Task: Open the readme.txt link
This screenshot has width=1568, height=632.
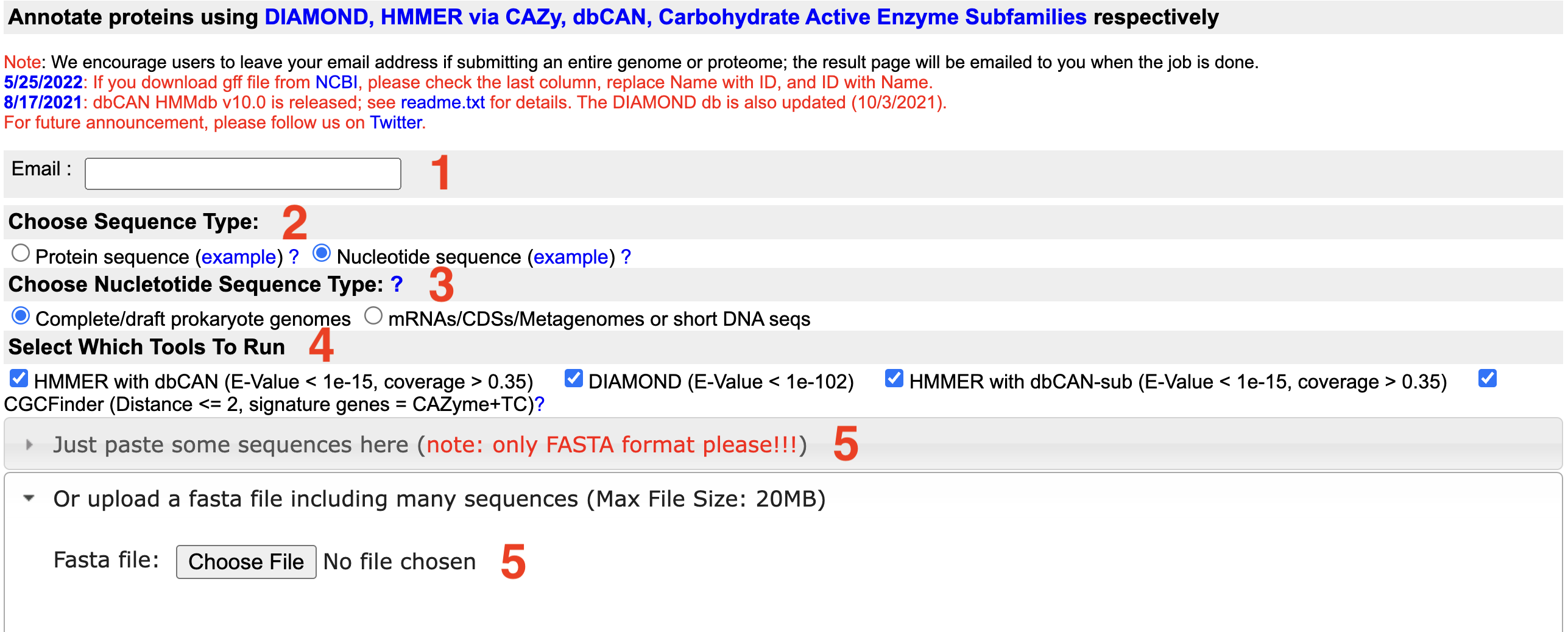Action: click(442, 102)
